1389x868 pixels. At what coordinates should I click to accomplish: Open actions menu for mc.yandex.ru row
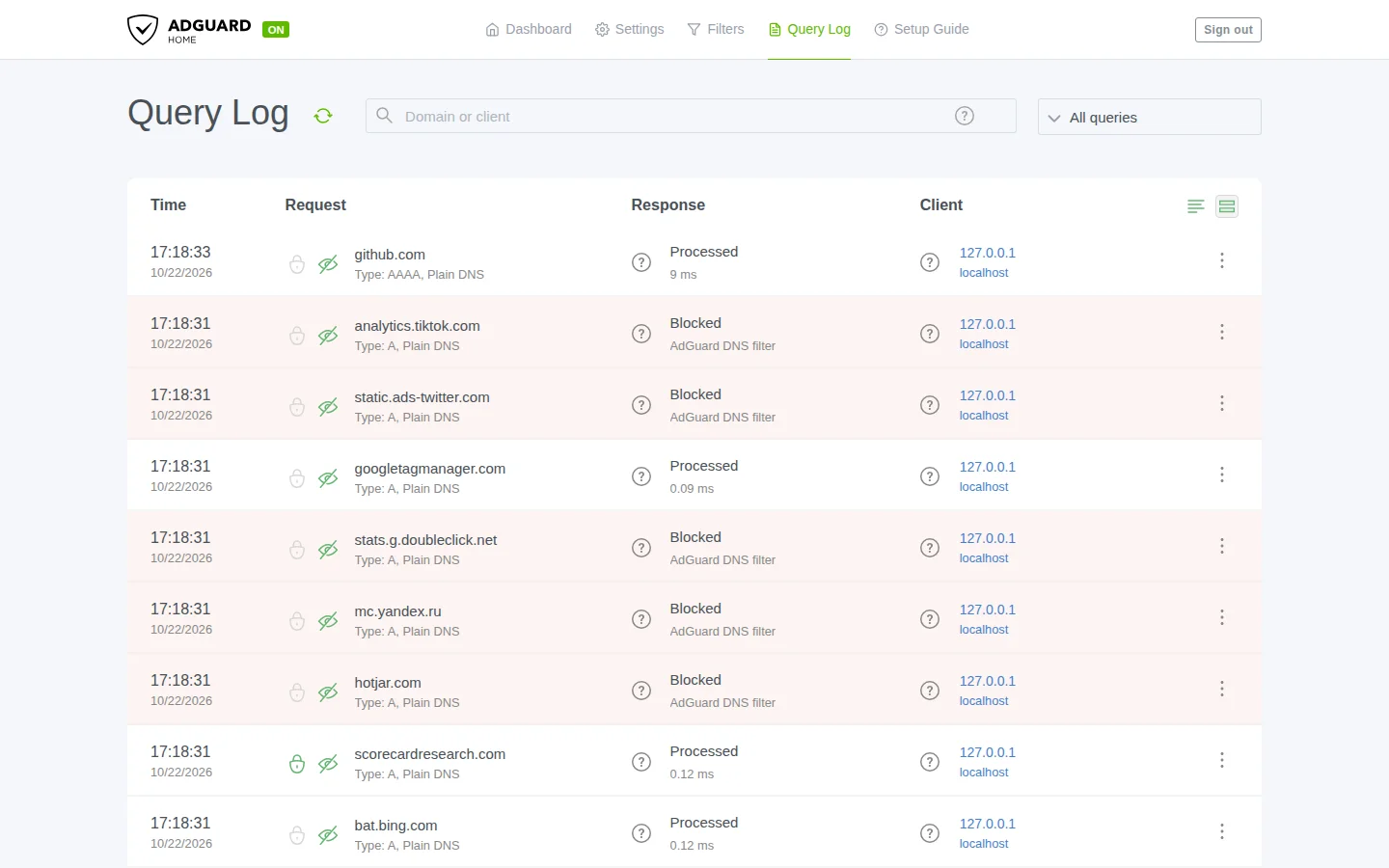point(1222,617)
